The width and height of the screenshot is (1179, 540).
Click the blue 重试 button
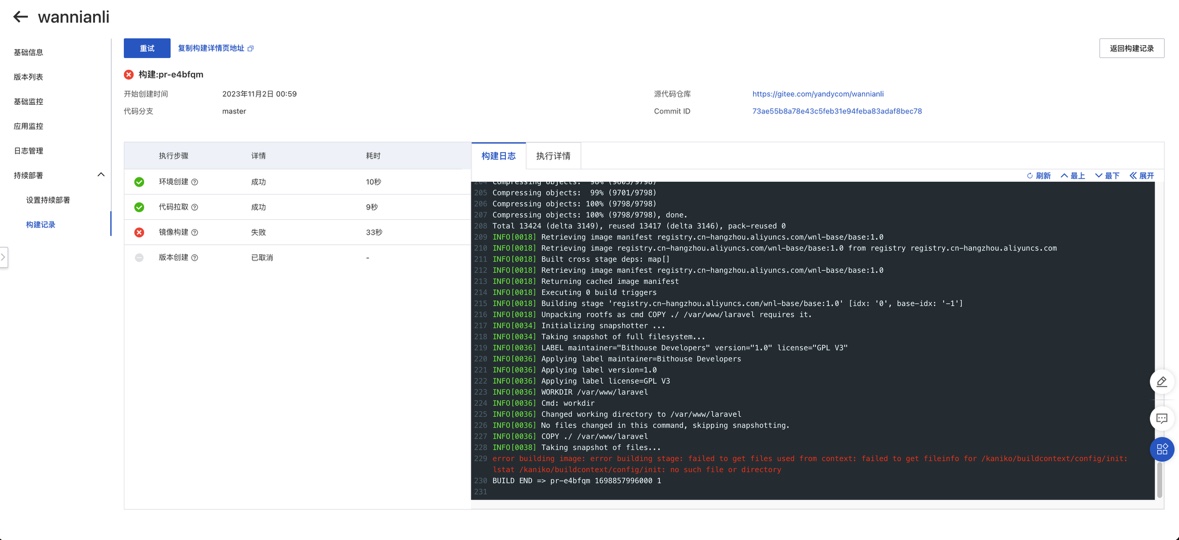click(x=147, y=48)
